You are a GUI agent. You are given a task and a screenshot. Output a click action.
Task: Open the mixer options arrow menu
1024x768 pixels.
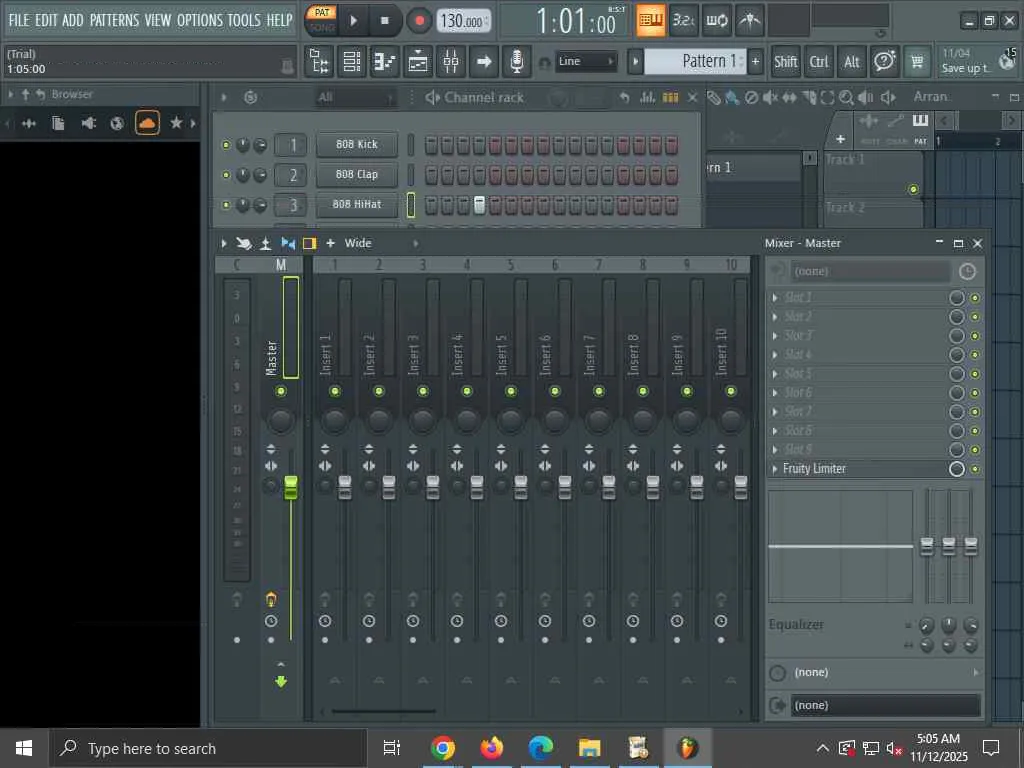tap(224, 244)
